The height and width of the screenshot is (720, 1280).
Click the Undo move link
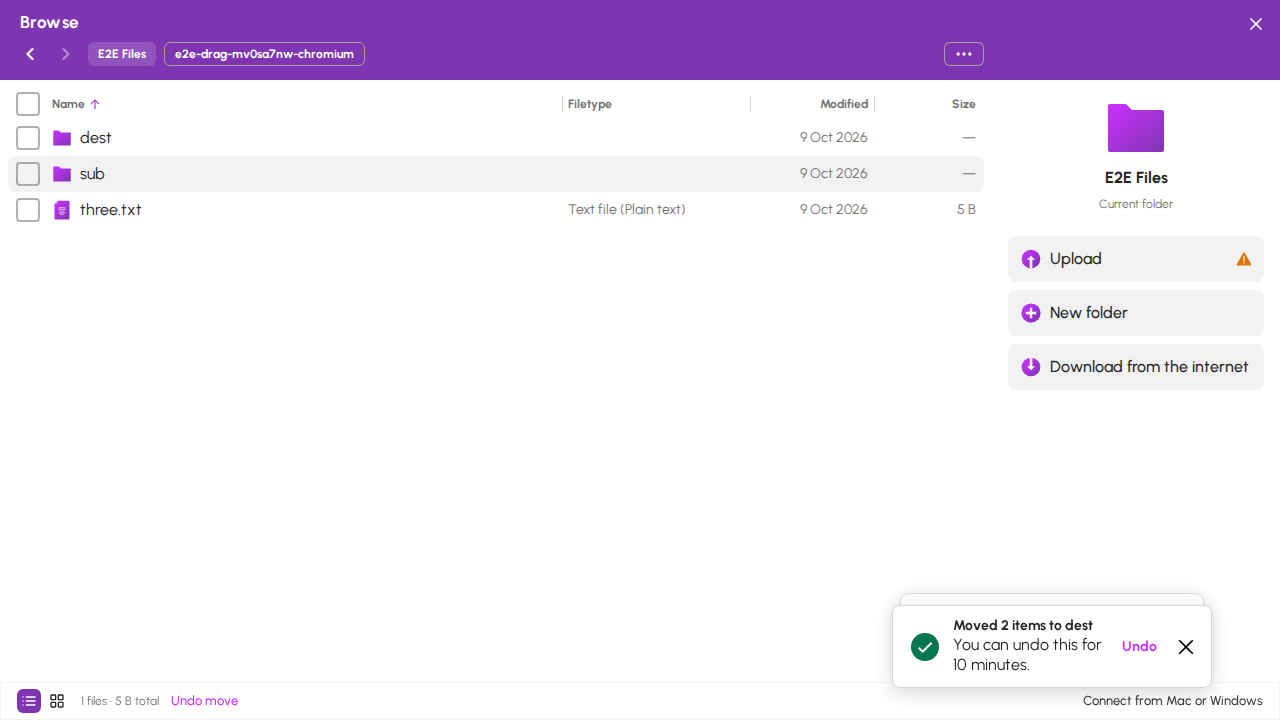click(204, 701)
